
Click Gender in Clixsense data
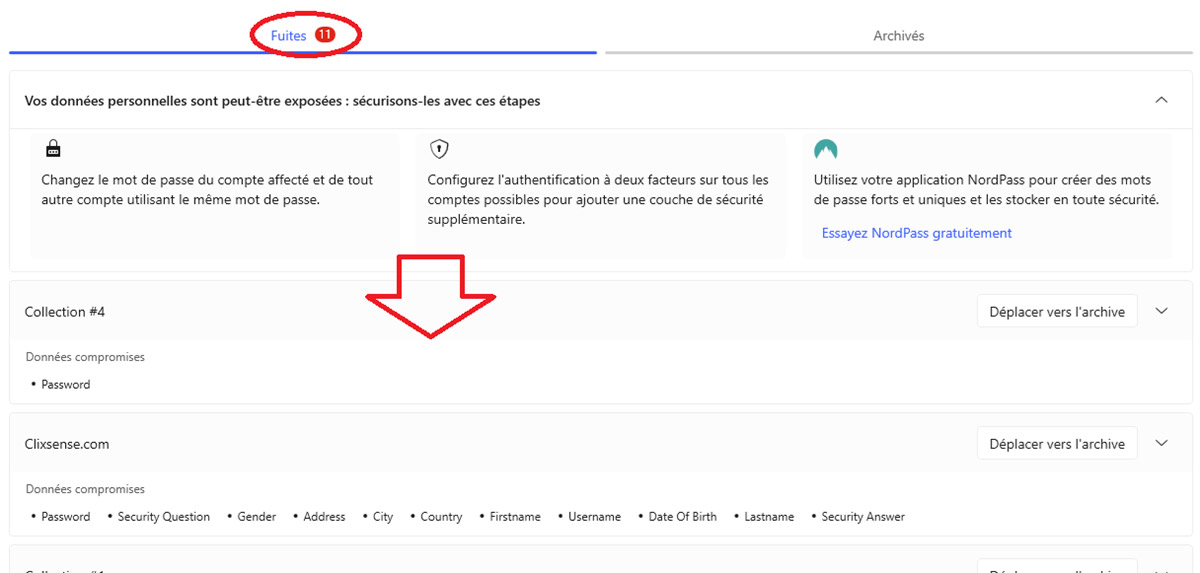(x=256, y=517)
